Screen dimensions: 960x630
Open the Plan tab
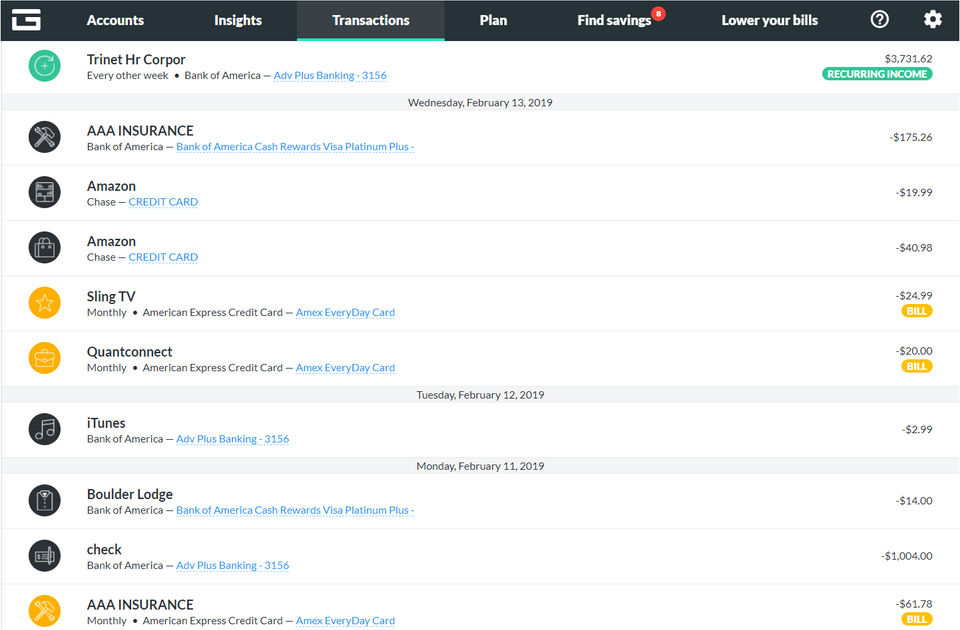click(x=493, y=20)
